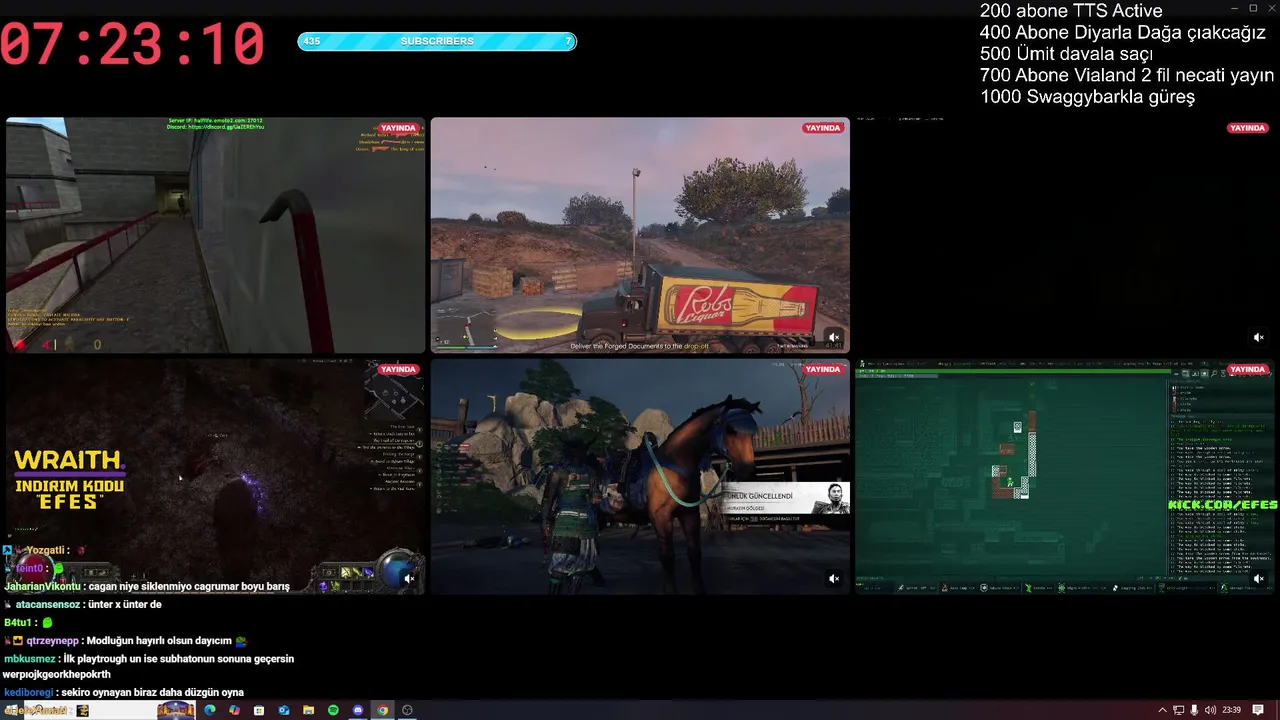This screenshot has width=1280, height=720.
Task: Click the YAYINDA badge on the green terminal stream
Action: (1248, 369)
